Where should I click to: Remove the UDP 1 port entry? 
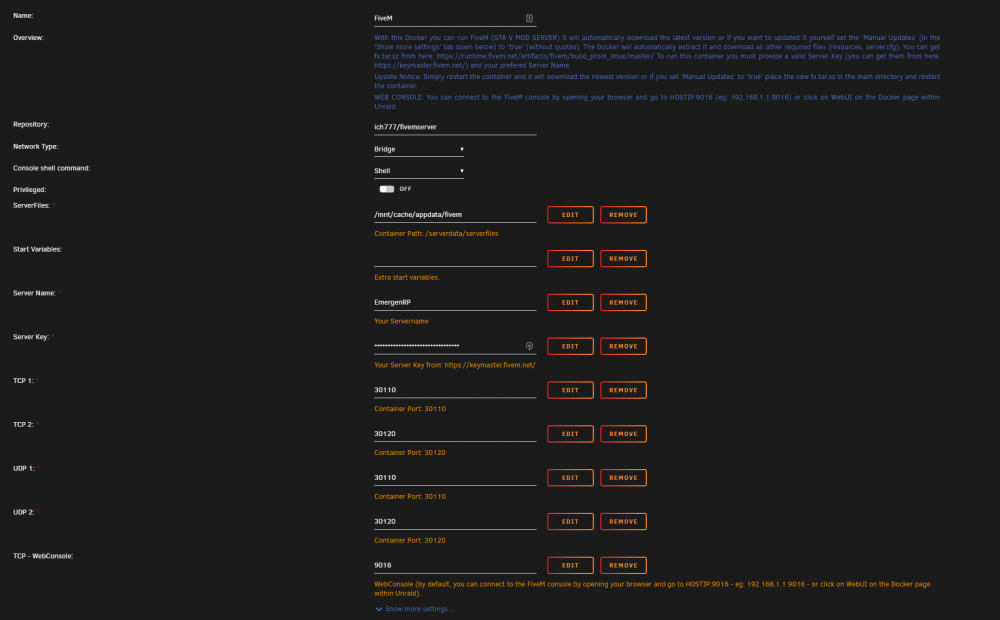[623, 478]
